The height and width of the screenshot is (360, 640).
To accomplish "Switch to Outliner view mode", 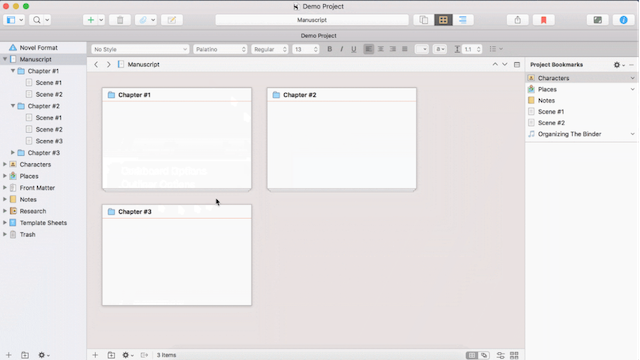I will pos(463,20).
